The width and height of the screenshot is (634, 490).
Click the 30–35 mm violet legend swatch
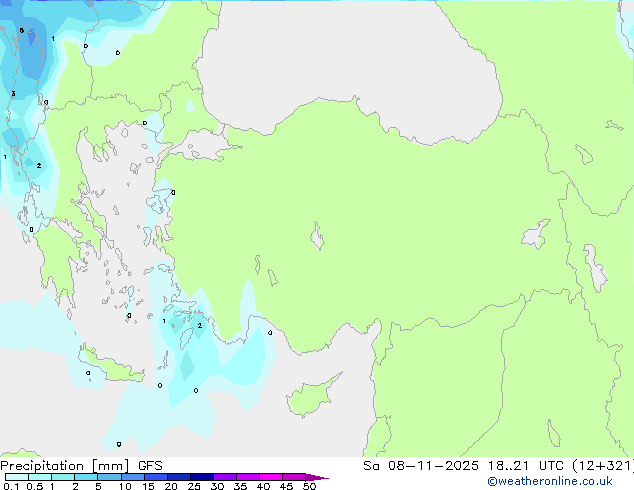pos(225,477)
